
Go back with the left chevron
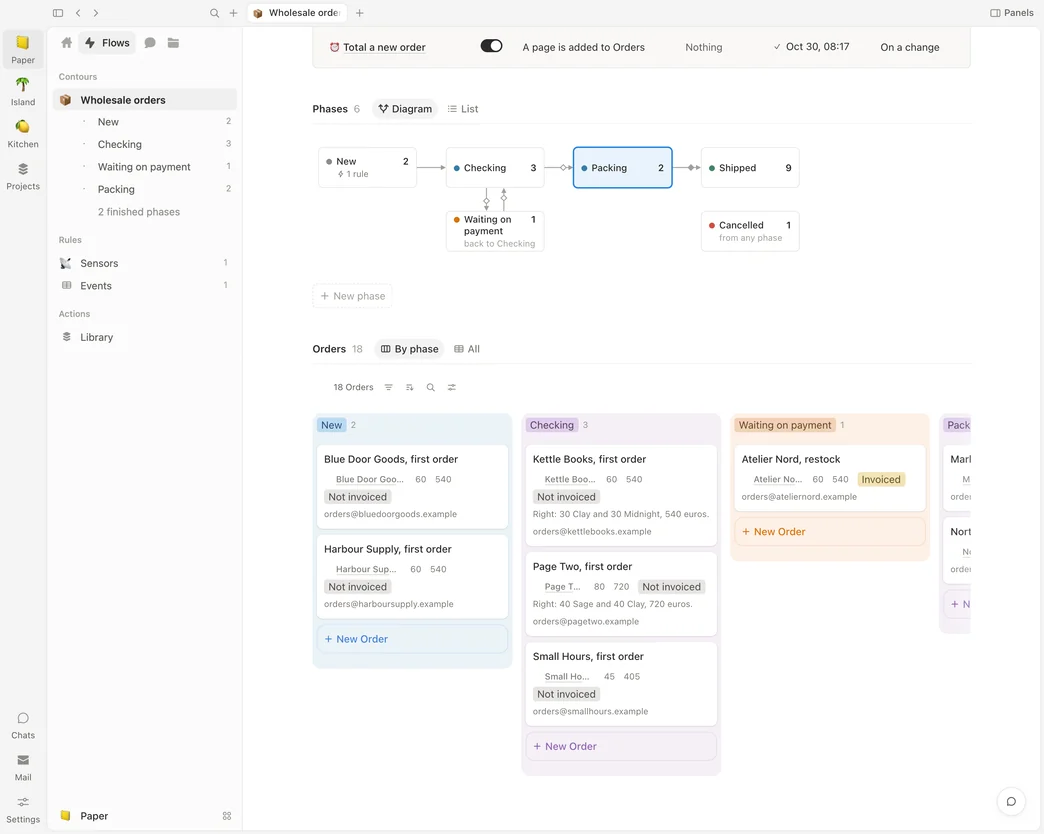point(78,13)
